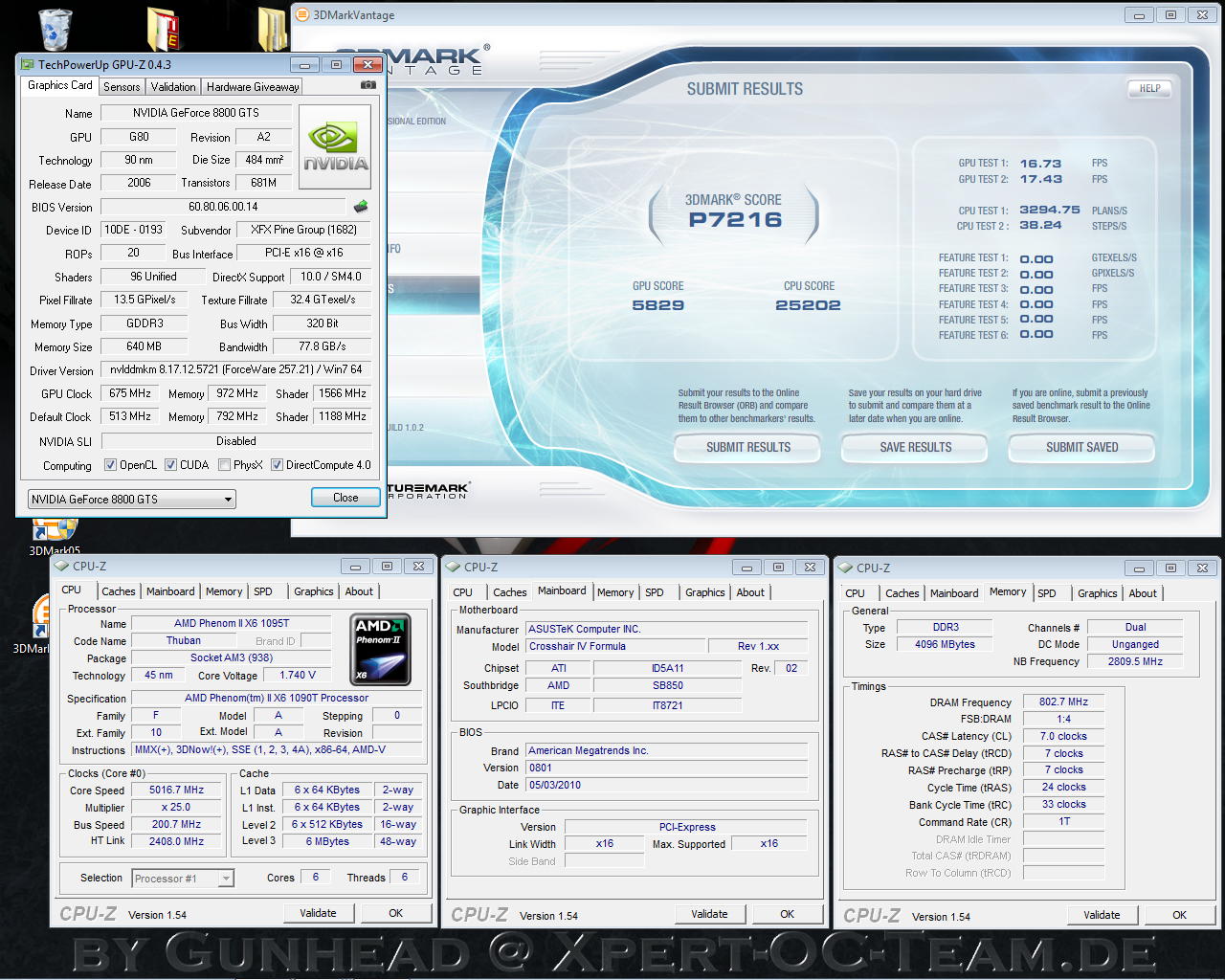Switch to the Sensors tab in GPU-Z
The width and height of the screenshot is (1225, 980).
[122, 86]
